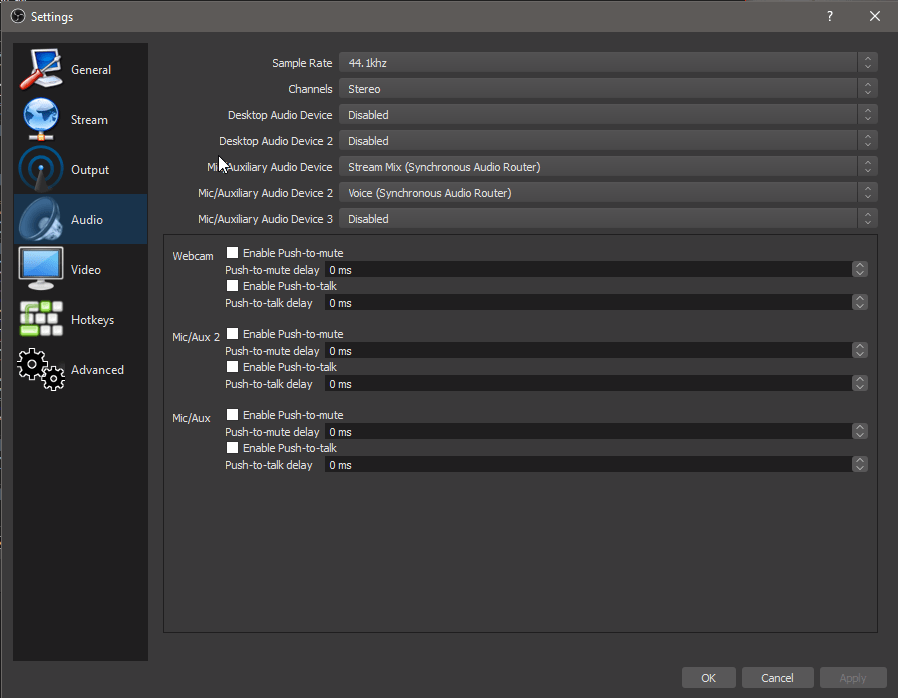This screenshot has width=898, height=698.
Task: Click the OBS logo in the title bar
Action: click(15, 16)
